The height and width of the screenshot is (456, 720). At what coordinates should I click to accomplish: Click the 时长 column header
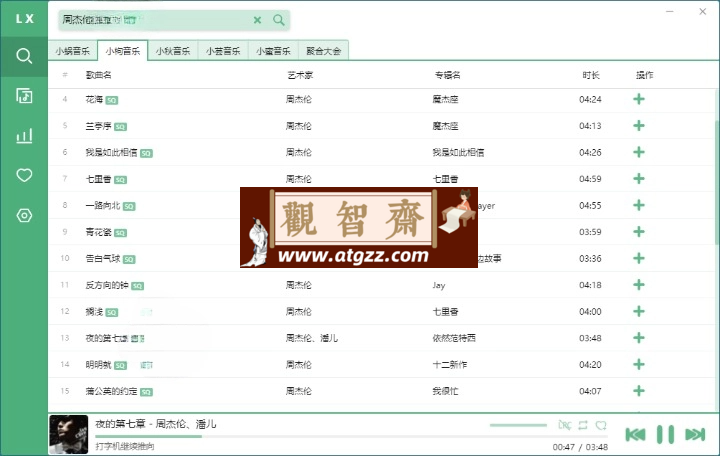[x=591, y=75]
